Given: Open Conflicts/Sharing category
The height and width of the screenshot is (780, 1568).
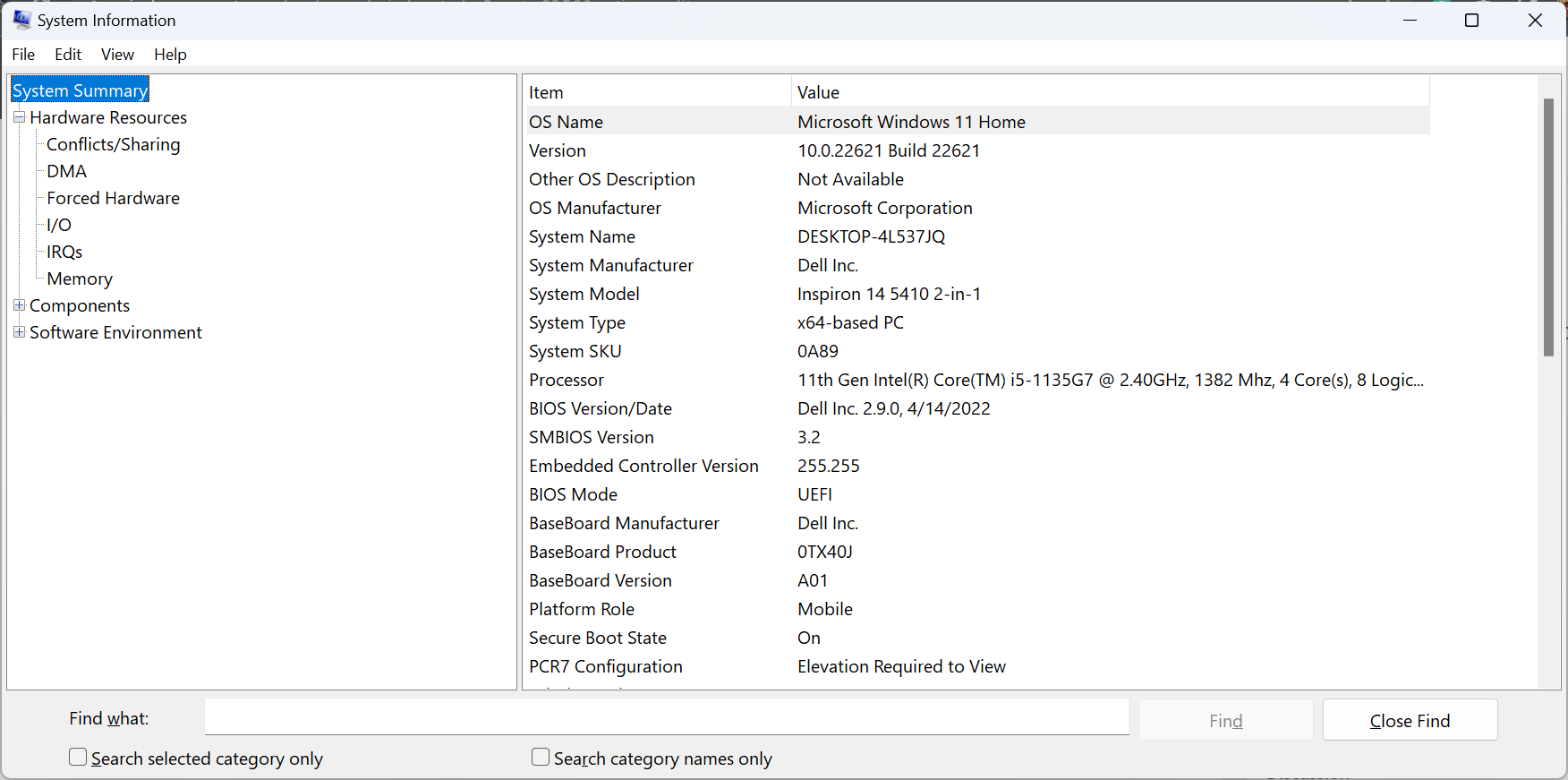Looking at the screenshot, I should pos(113,144).
